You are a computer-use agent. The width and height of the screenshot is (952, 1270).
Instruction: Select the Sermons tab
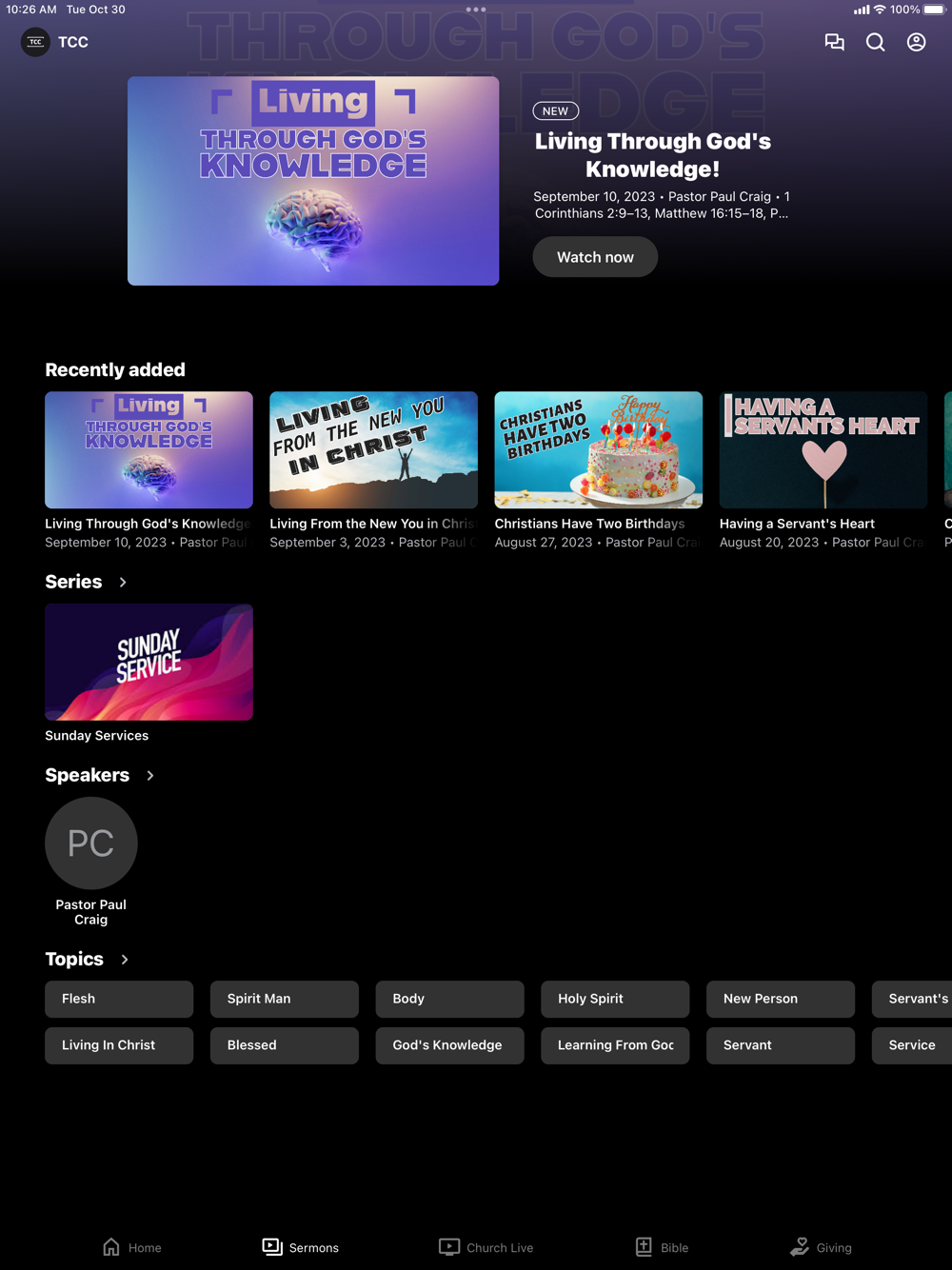tap(301, 1247)
